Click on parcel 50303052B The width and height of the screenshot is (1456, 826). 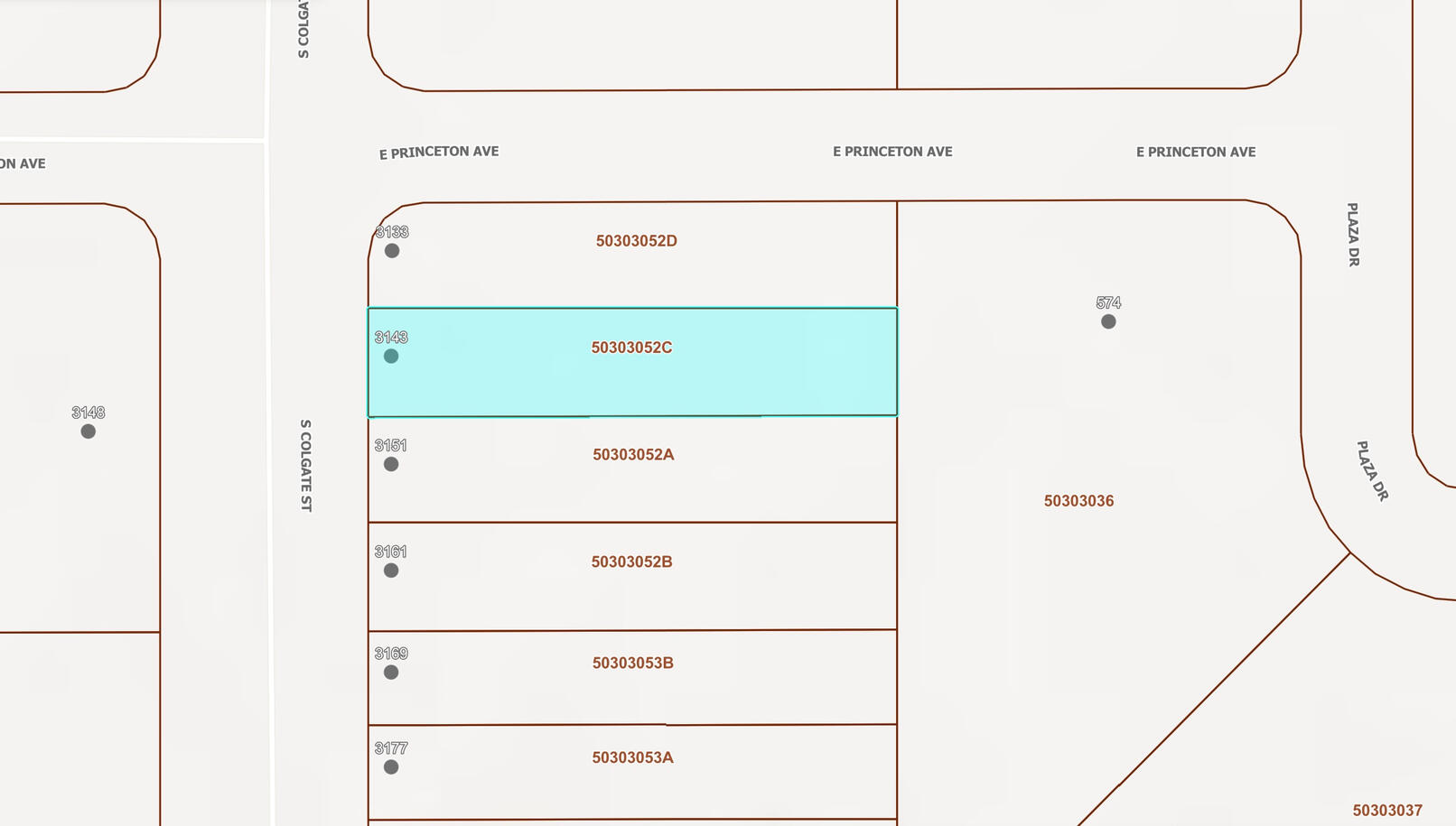(631, 561)
